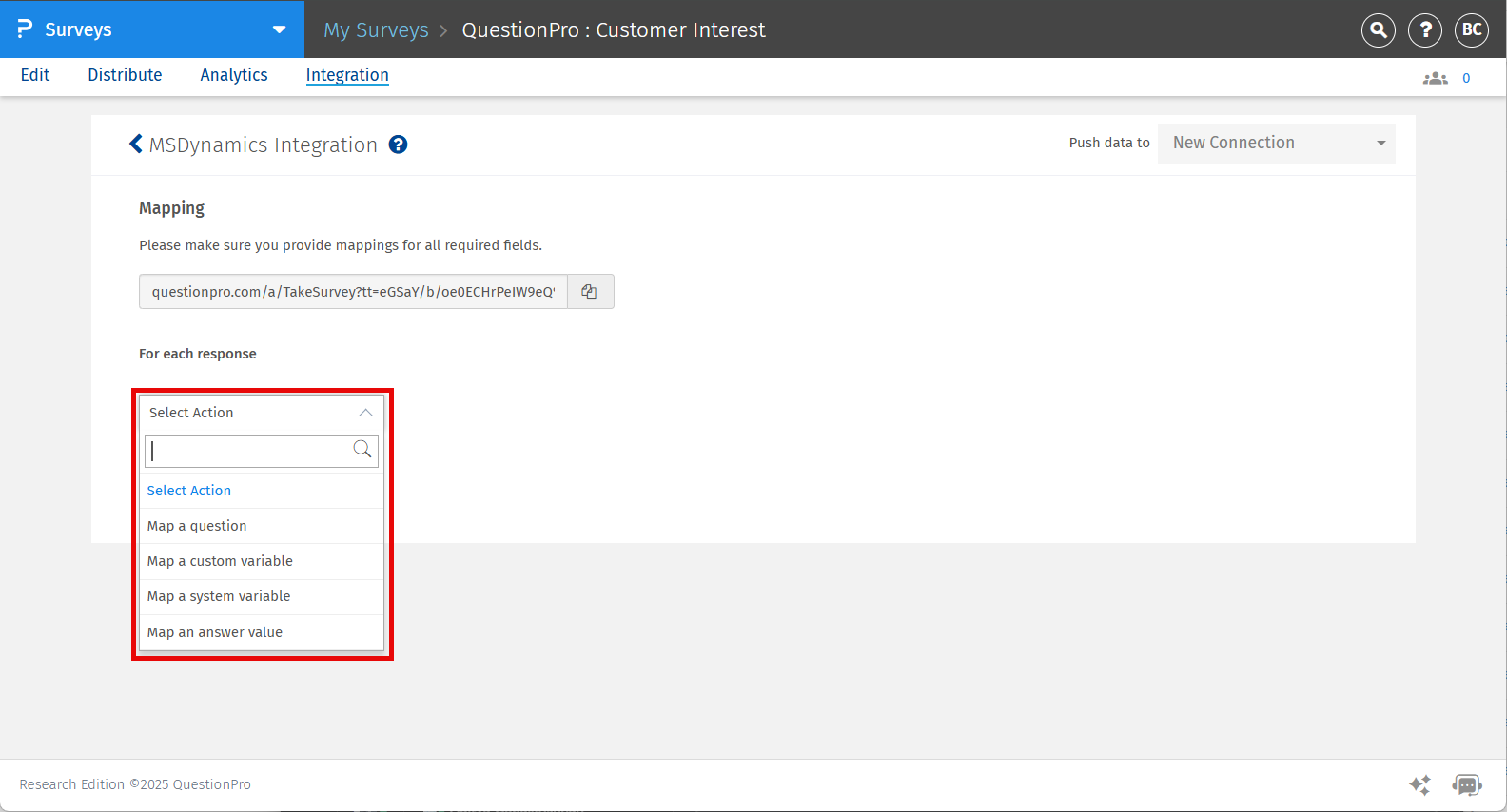
Task: Choose 'Map a custom variable' option
Action: point(262,561)
